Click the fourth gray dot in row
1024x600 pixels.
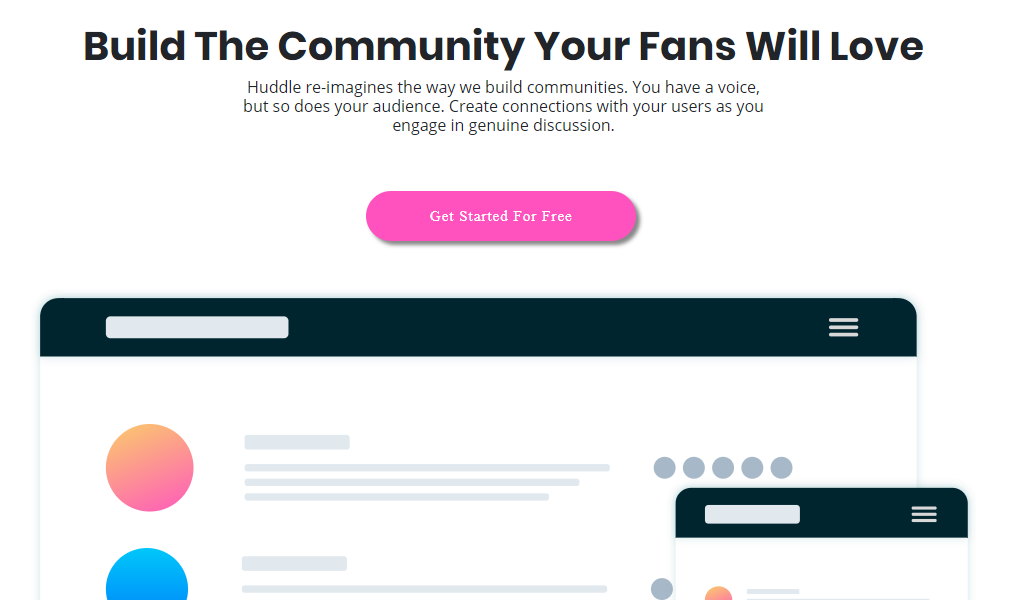752,467
